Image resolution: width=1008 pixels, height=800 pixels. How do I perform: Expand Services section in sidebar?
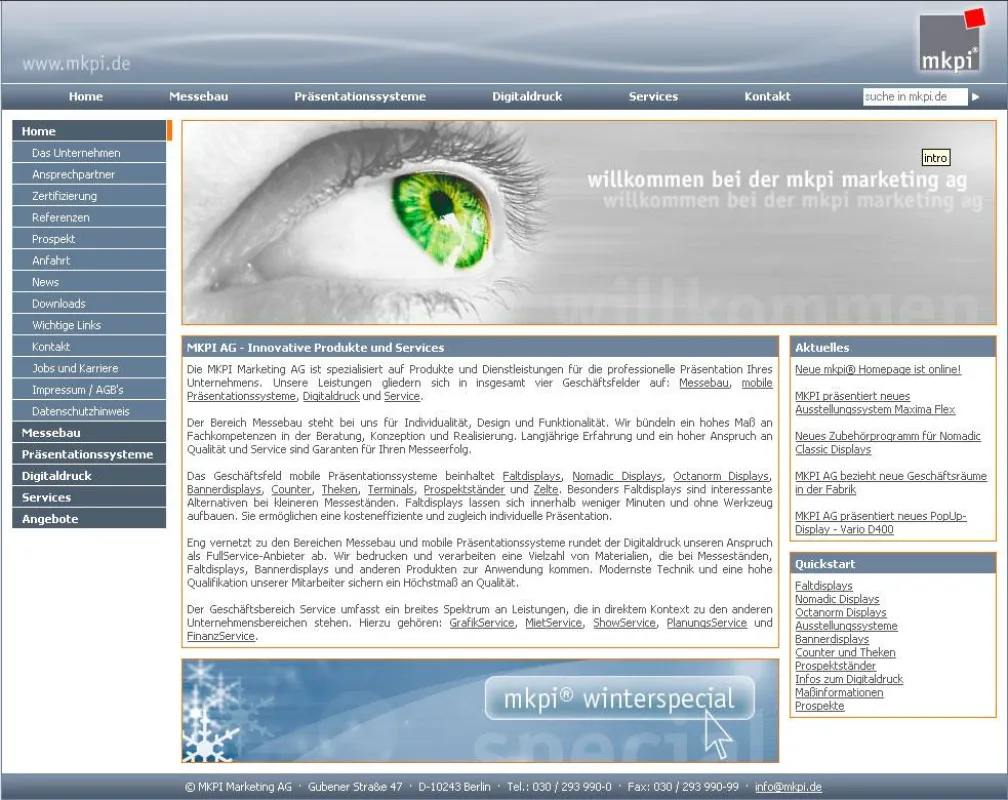tap(89, 497)
